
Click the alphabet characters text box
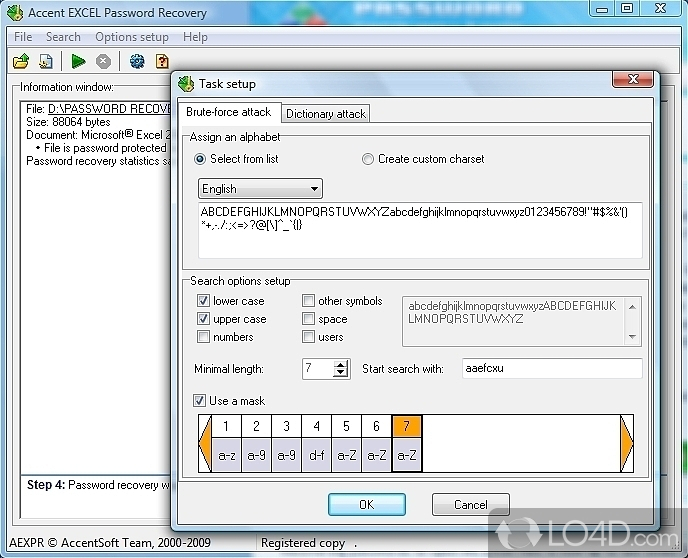pyautogui.click(x=420, y=230)
